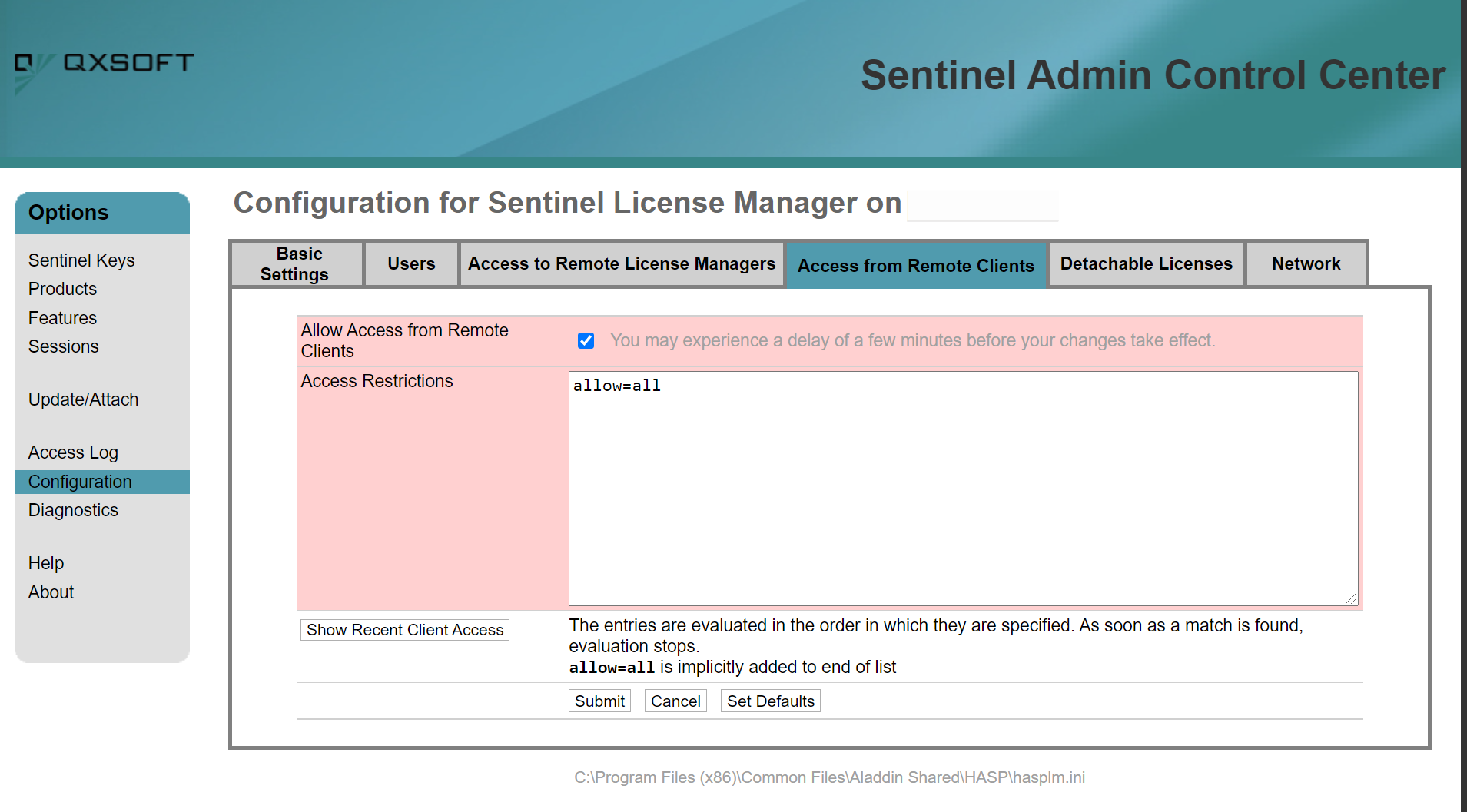This screenshot has height=812, width=1467.
Task: Open the Update/Attach page
Action: (x=83, y=399)
